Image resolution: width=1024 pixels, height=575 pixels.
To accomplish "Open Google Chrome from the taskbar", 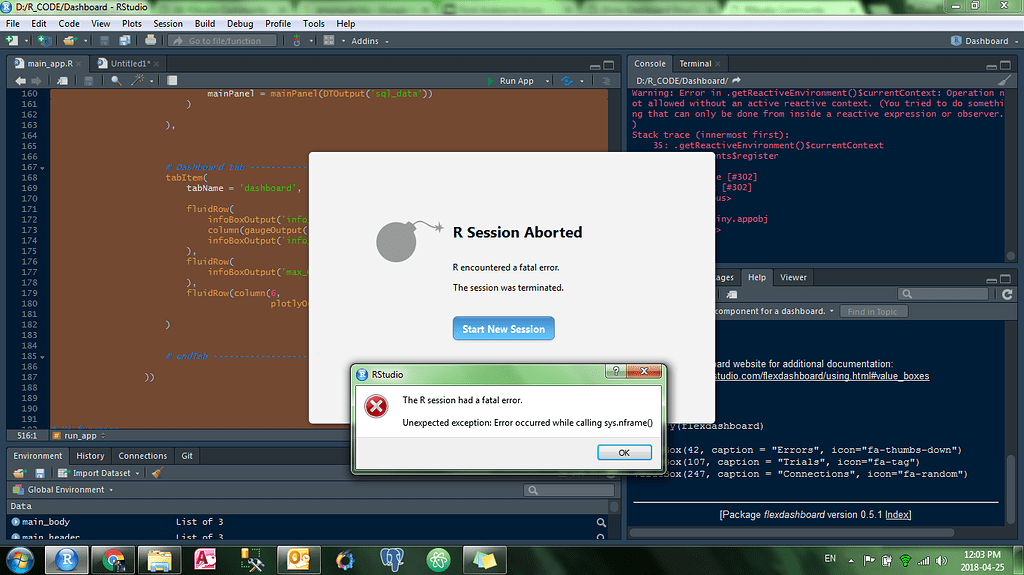I will (113, 560).
